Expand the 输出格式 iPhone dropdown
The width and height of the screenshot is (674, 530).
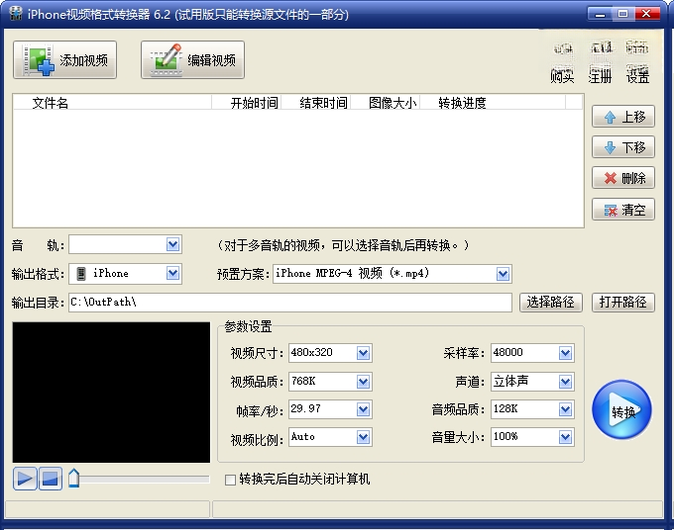tap(173, 273)
